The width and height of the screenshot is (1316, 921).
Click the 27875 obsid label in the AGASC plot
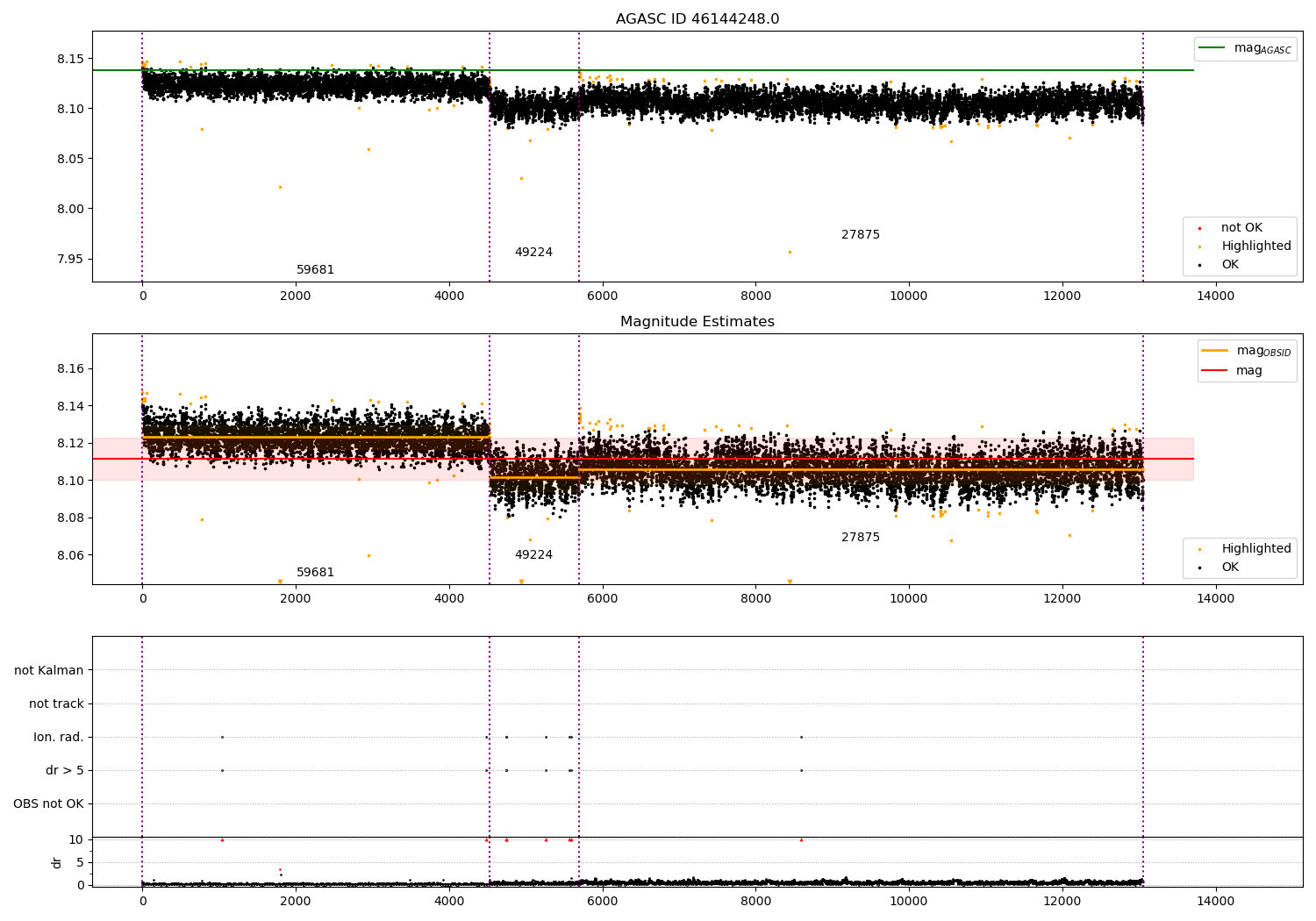[x=861, y=235]
